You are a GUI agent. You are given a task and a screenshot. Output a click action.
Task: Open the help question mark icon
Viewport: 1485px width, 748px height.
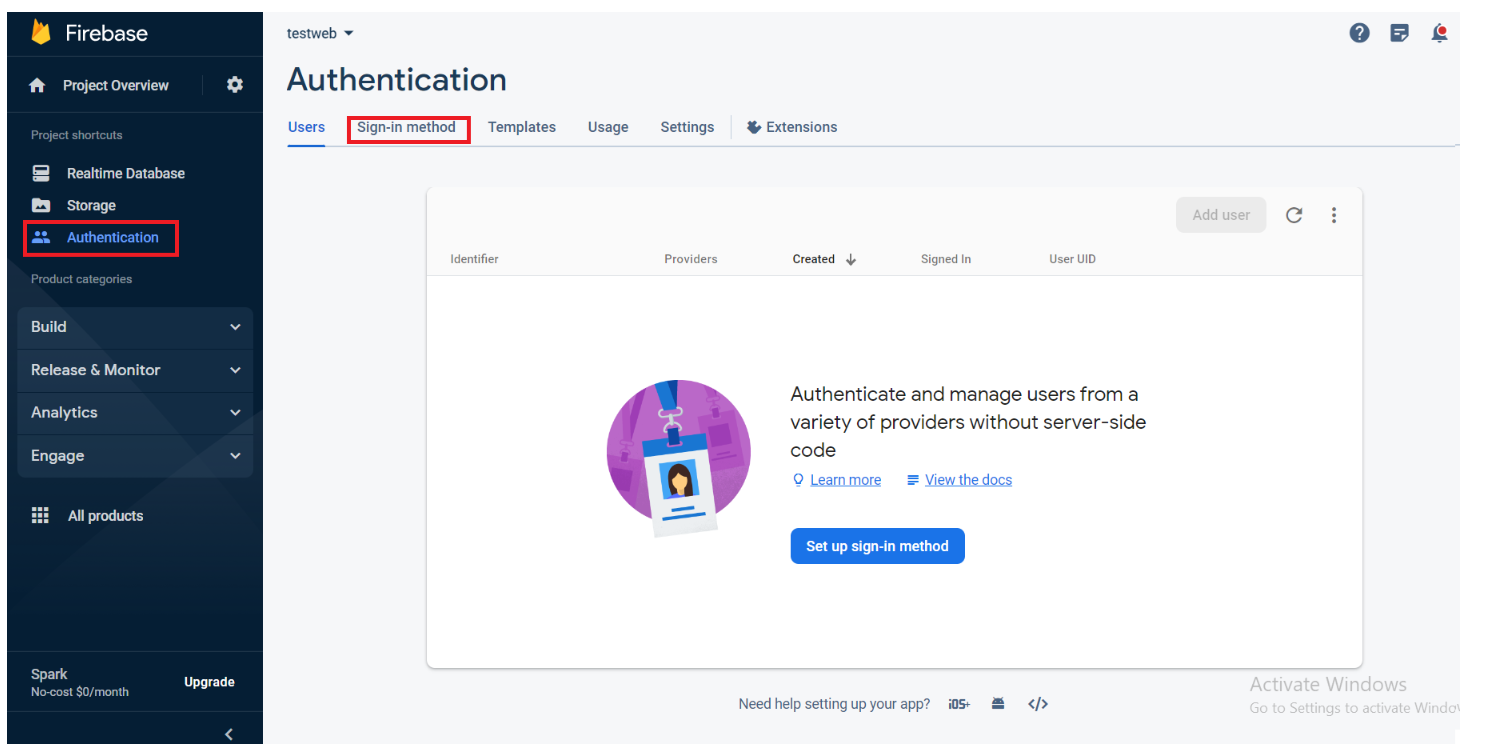pyautogui.click(x=1359, y=33)
